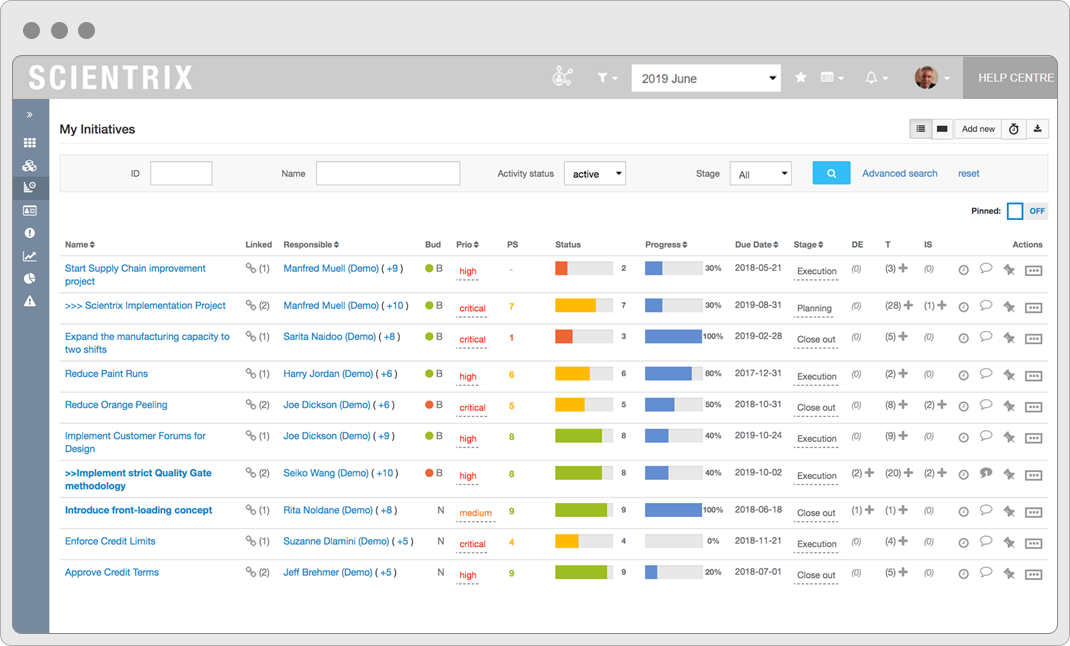Viewport: 1070px width, 646px height.
Task: Add a DE item to Introduce front-loading concept
Action: (869, 510)
